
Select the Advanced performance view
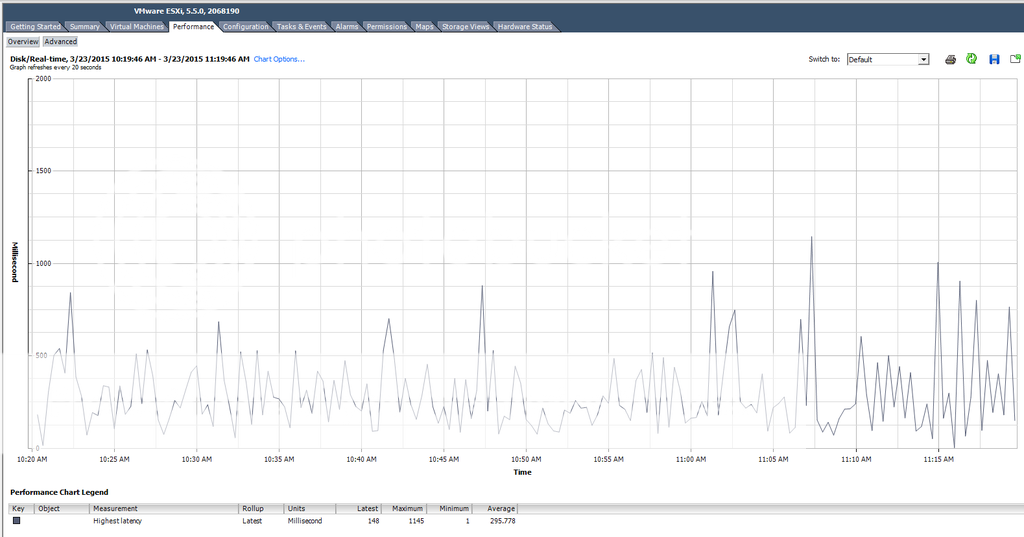[61, 42]
